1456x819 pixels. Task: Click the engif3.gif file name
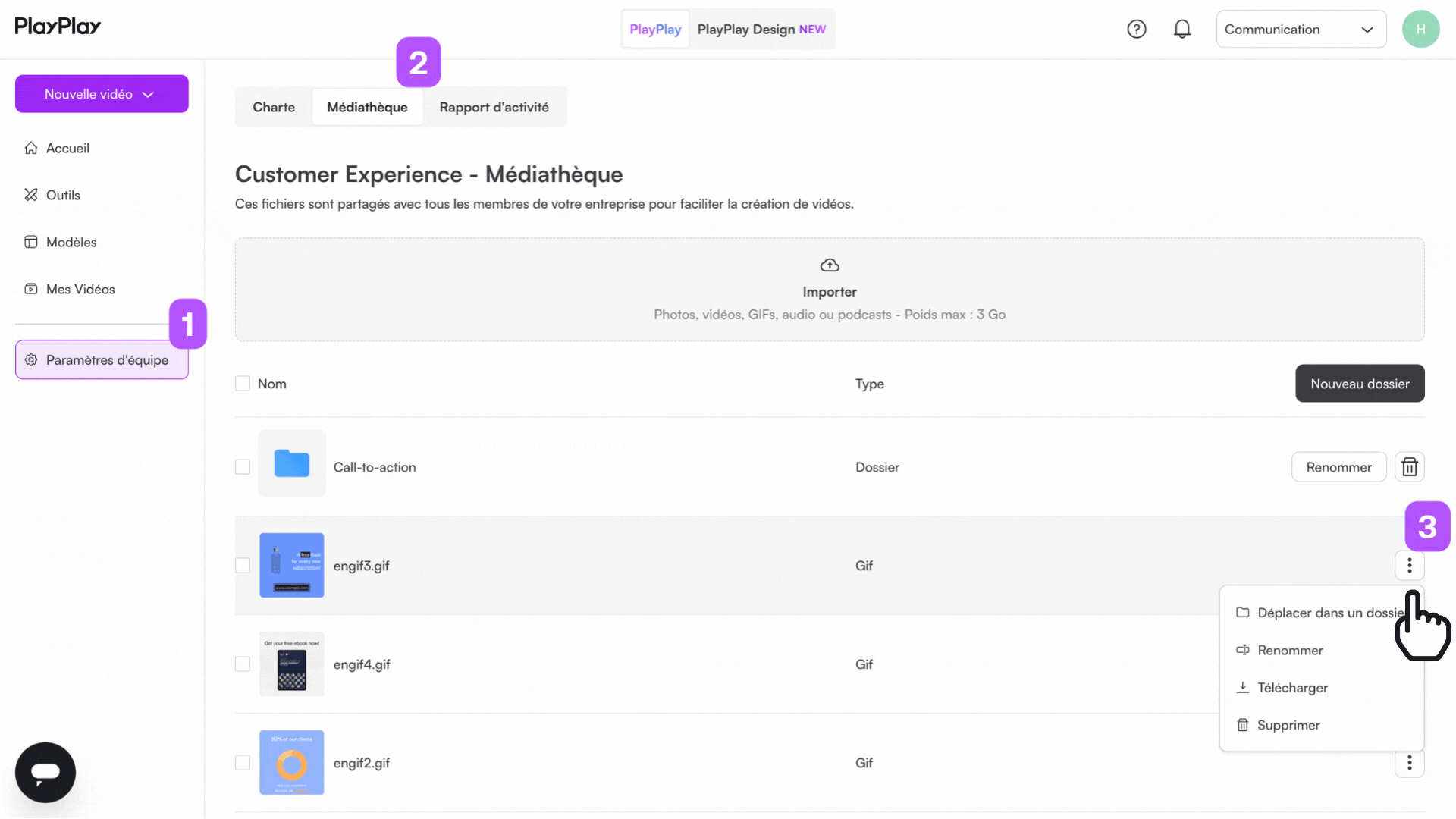pos(362,566)
